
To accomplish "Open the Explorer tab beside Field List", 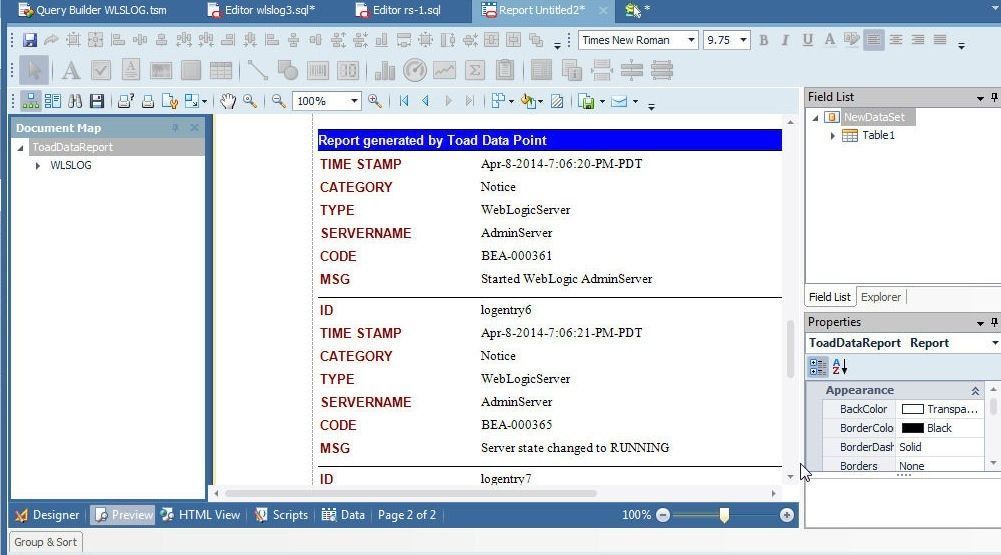I will point(880,297).
